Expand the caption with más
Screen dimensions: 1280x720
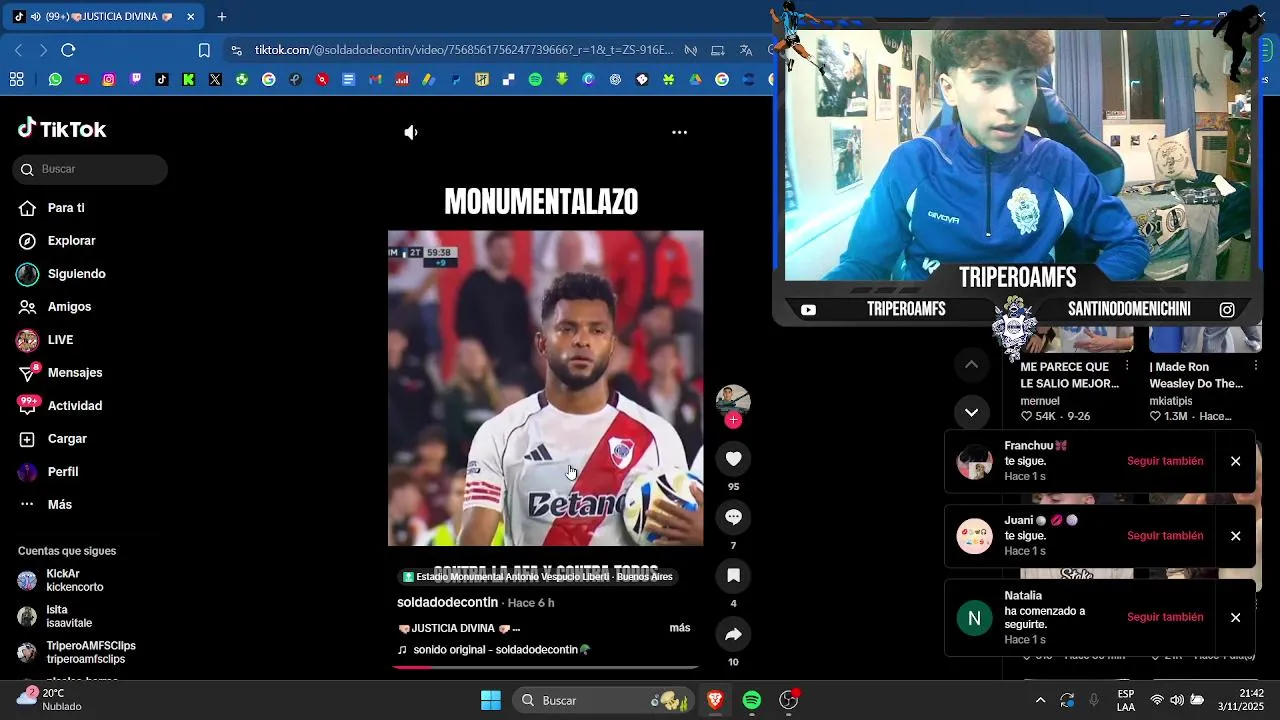coord(680,628)
